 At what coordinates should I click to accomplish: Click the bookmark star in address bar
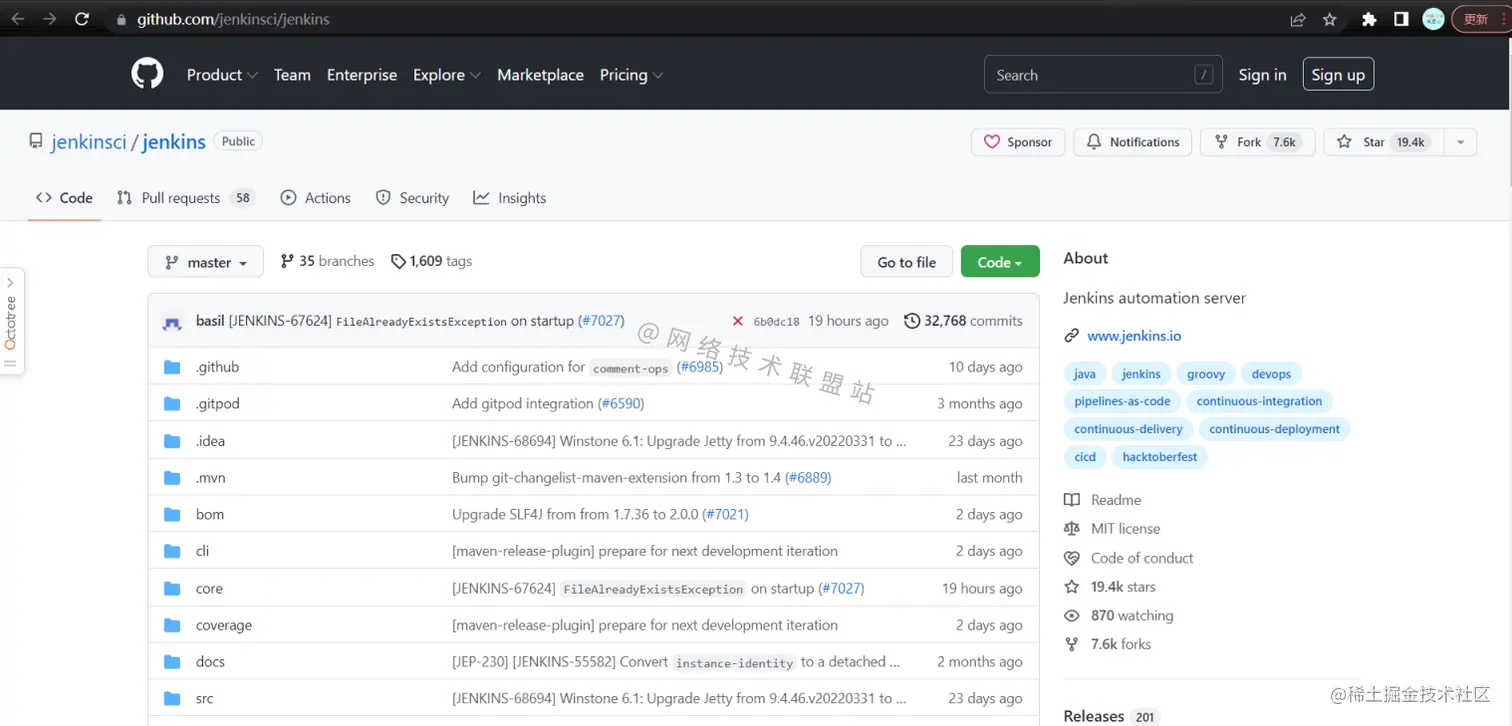(x=1329, y=19)
